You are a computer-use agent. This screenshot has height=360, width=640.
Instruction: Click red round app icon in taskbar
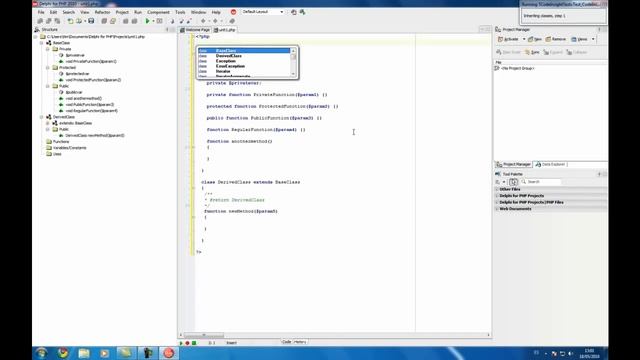(x=168, y=353)
